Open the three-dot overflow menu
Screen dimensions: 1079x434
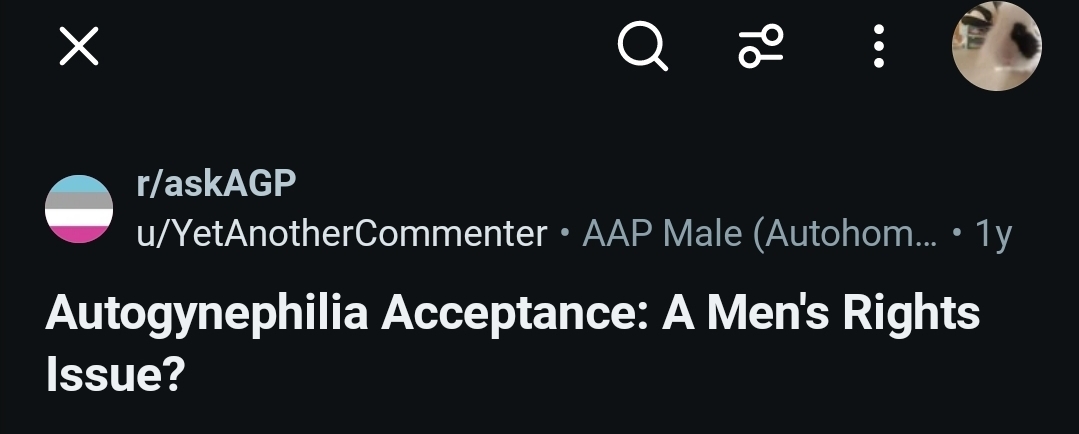[x=878, y=47]
